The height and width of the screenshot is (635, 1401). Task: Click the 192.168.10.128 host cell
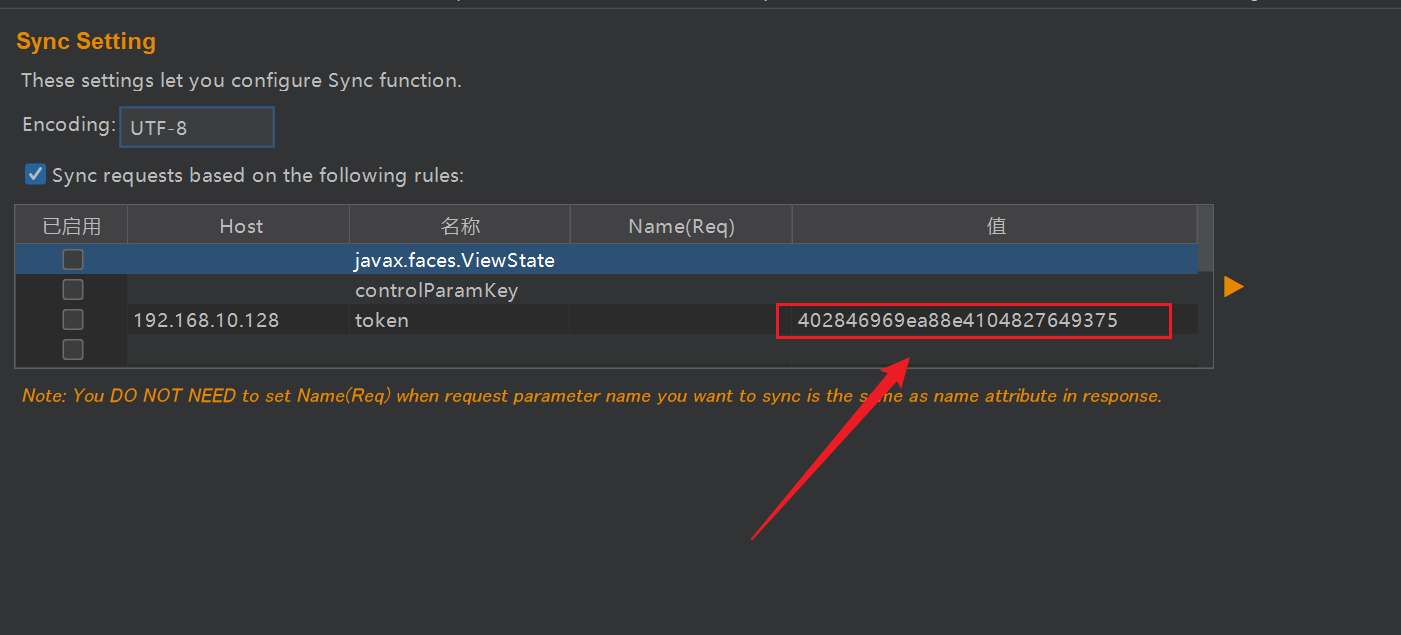206,321
